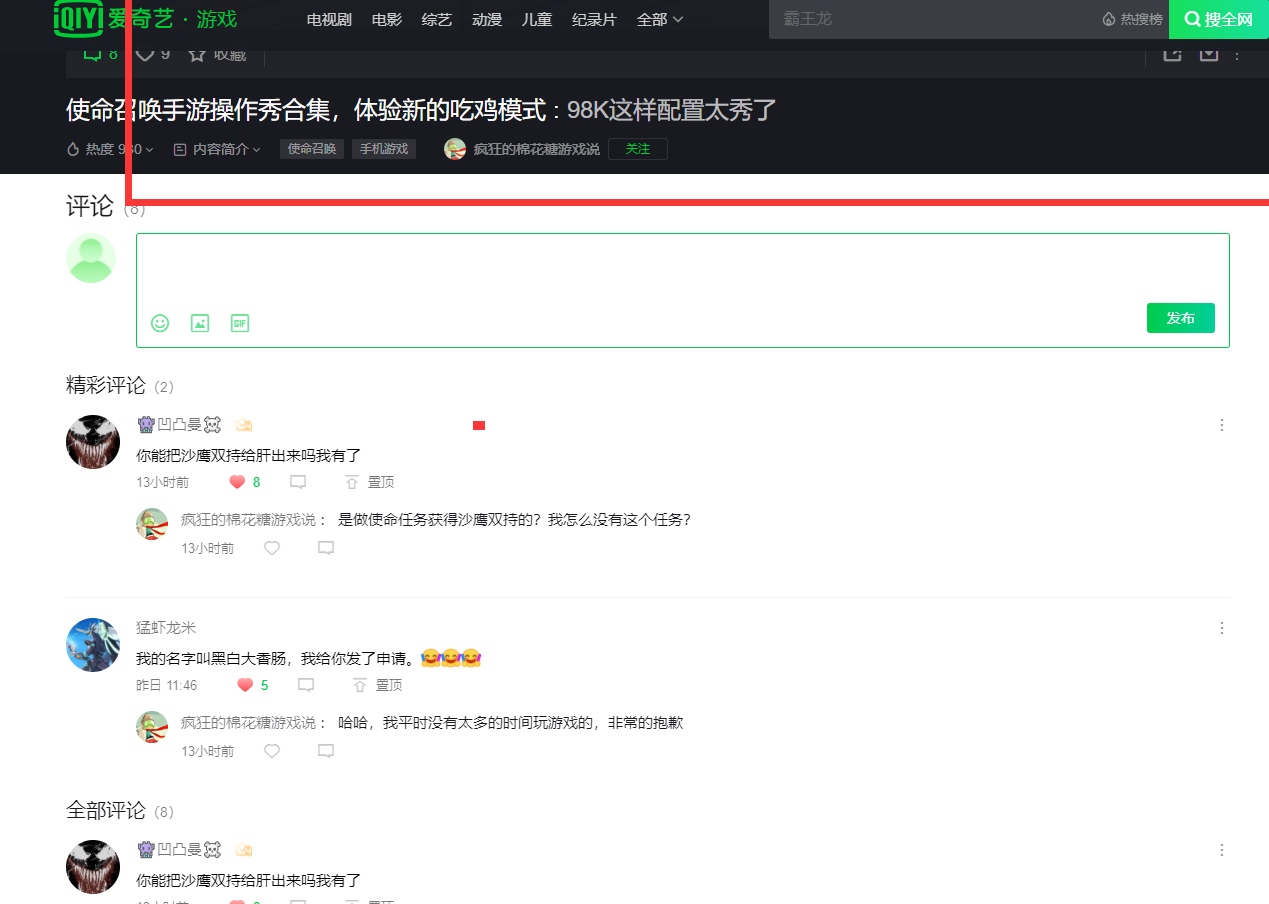
Task: Open the 凹凸曼 username in 精彩评论
Action: point(179,425)
